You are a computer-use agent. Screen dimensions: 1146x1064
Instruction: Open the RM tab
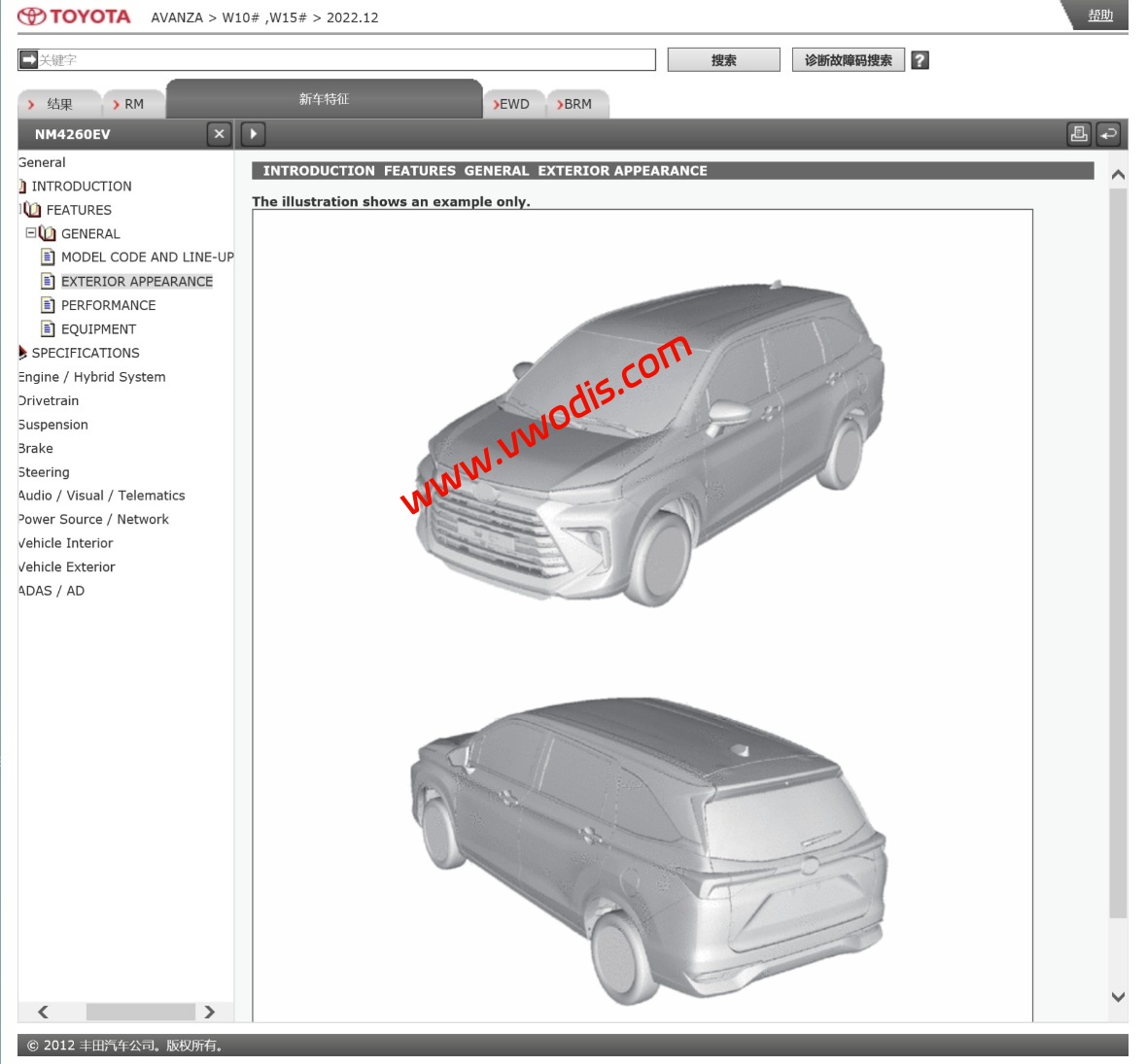(x=136, y=103)
